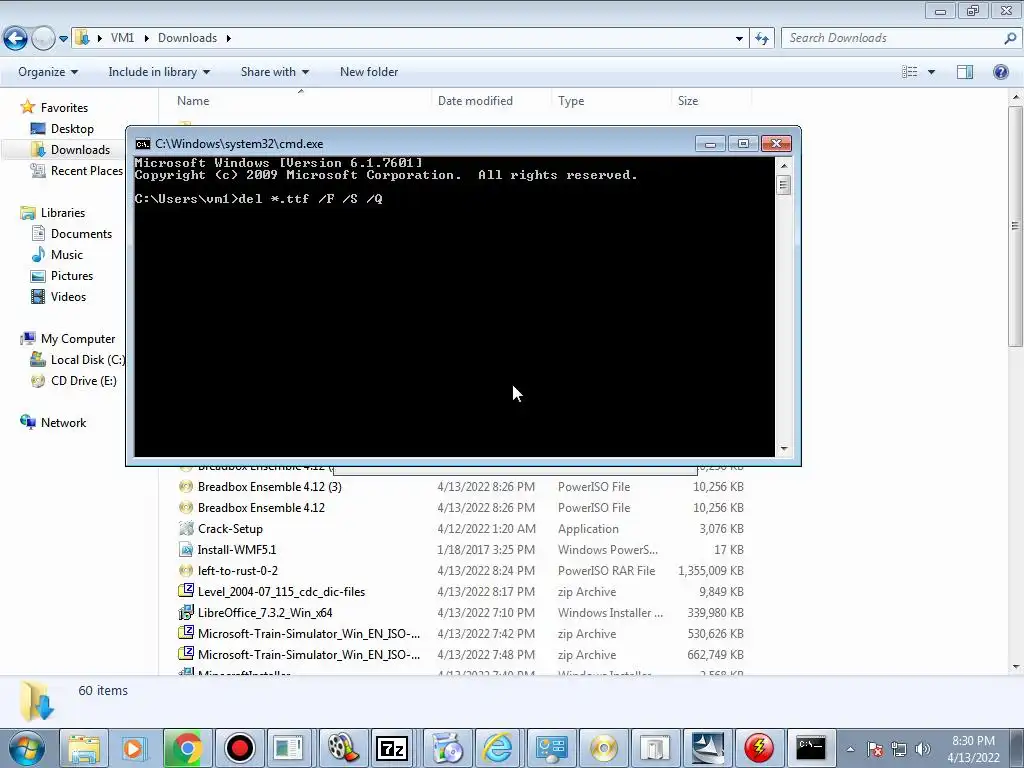Click the search magnifier icon
Image resolution: width=1024 pixels, height=768 pixels.
click(x=1010, y=38)
